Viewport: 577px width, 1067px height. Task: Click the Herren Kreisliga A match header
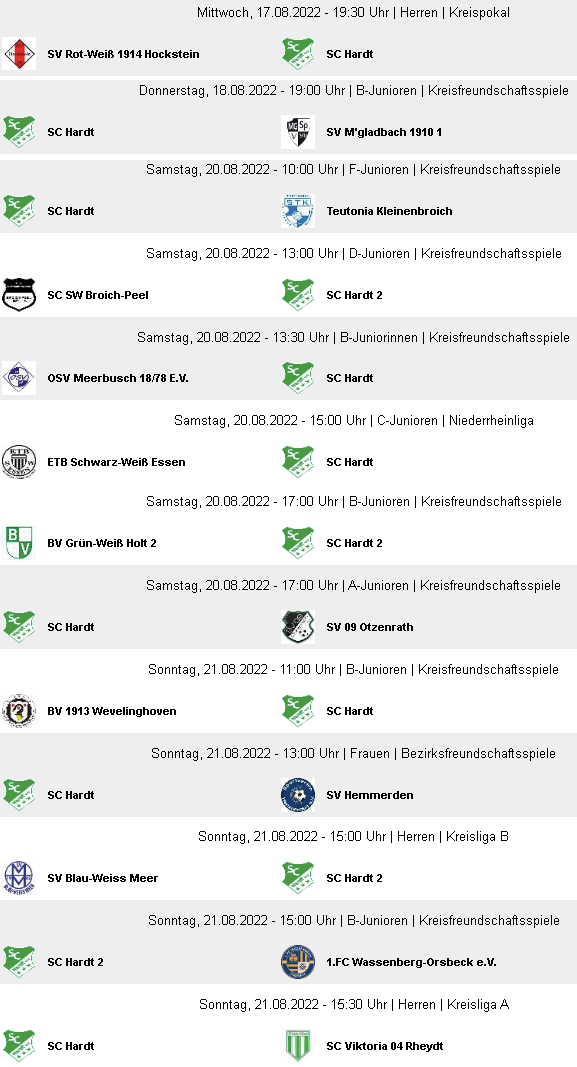coord(354,1004)
